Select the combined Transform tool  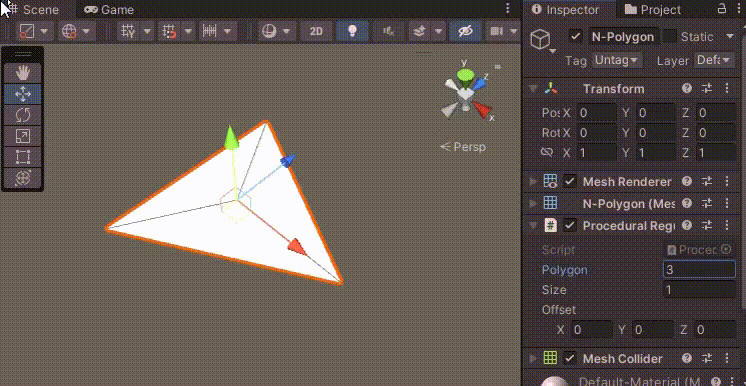pyautogui.click(x=23, y=178)
